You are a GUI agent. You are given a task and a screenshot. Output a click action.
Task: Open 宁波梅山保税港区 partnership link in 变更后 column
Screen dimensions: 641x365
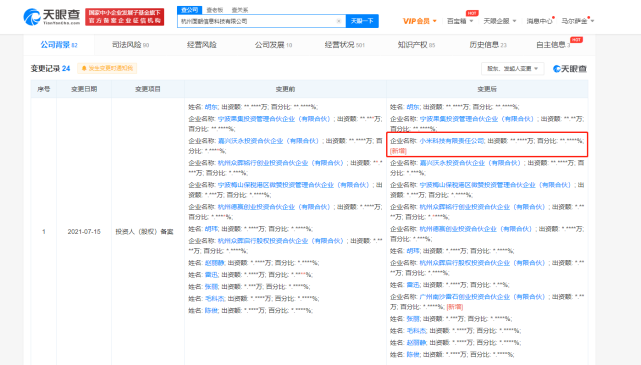[x=495, y=185]
